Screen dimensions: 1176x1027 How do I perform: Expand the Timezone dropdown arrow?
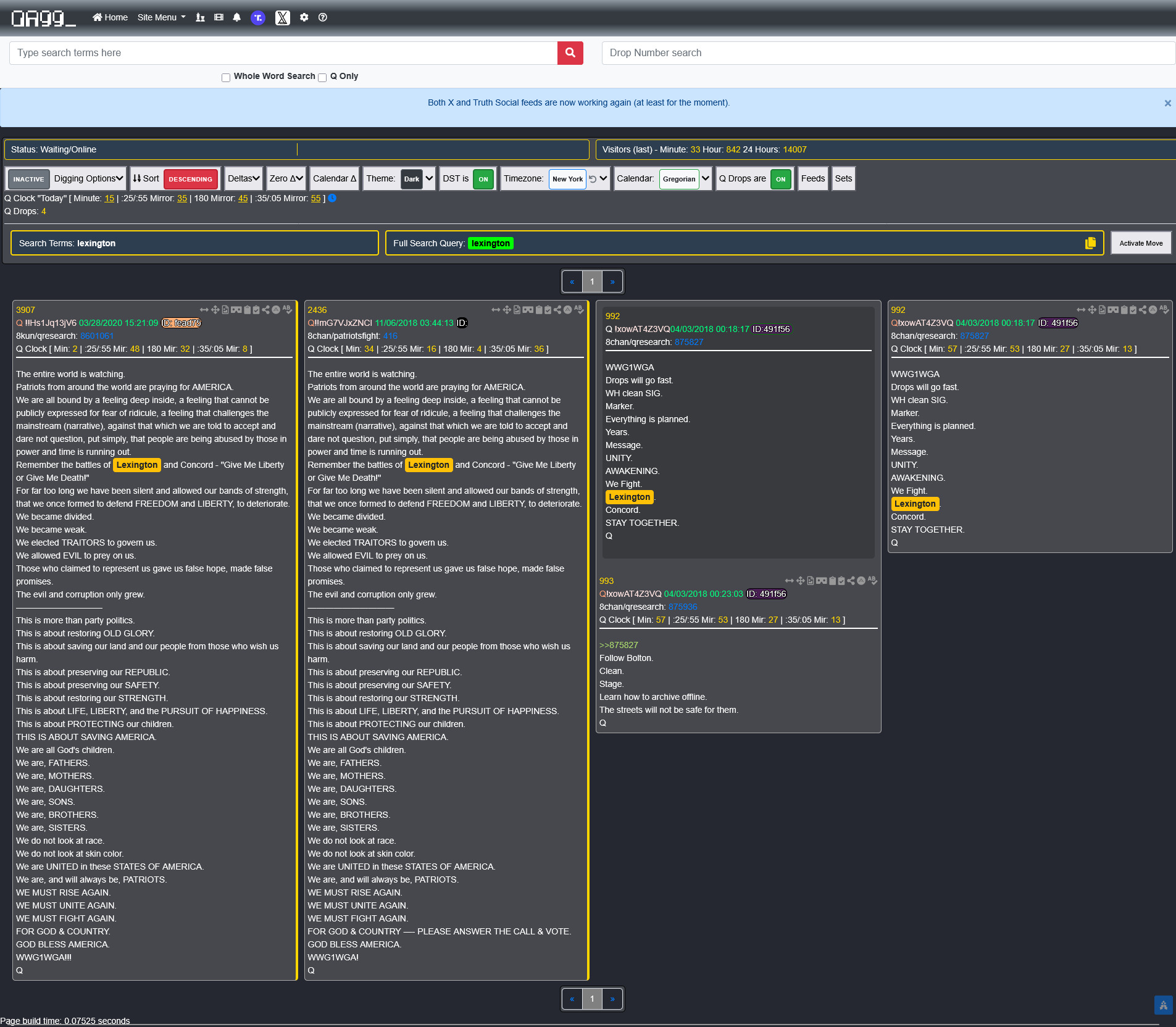pos(604,179)
